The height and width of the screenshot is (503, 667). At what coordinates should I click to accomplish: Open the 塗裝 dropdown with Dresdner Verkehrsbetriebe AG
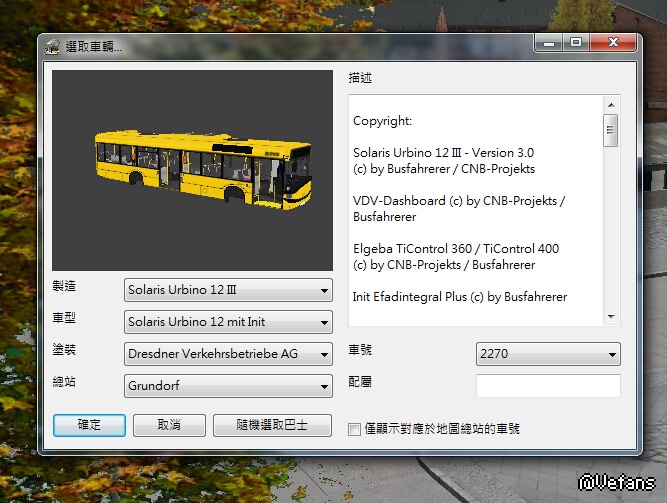[x=228, y=354]
